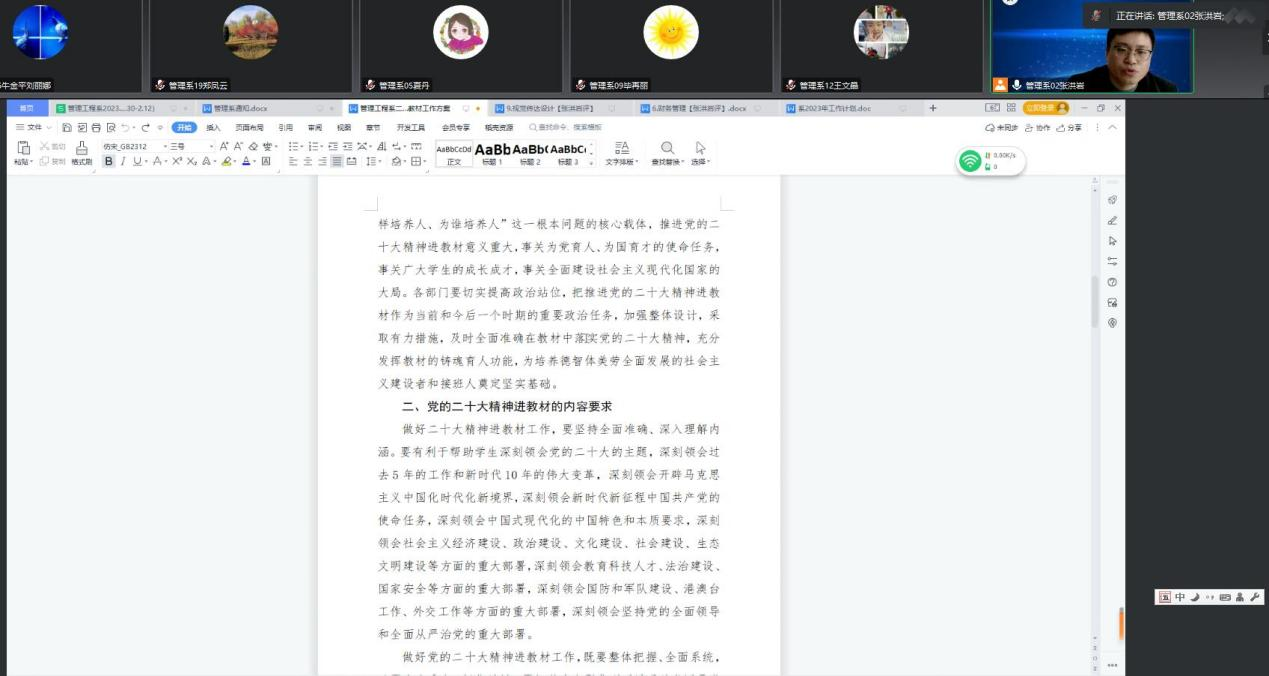This screenshot has width=1269, height=676.
Task: Toggle justify text alignment button
Action: click(x=337, y=161)
